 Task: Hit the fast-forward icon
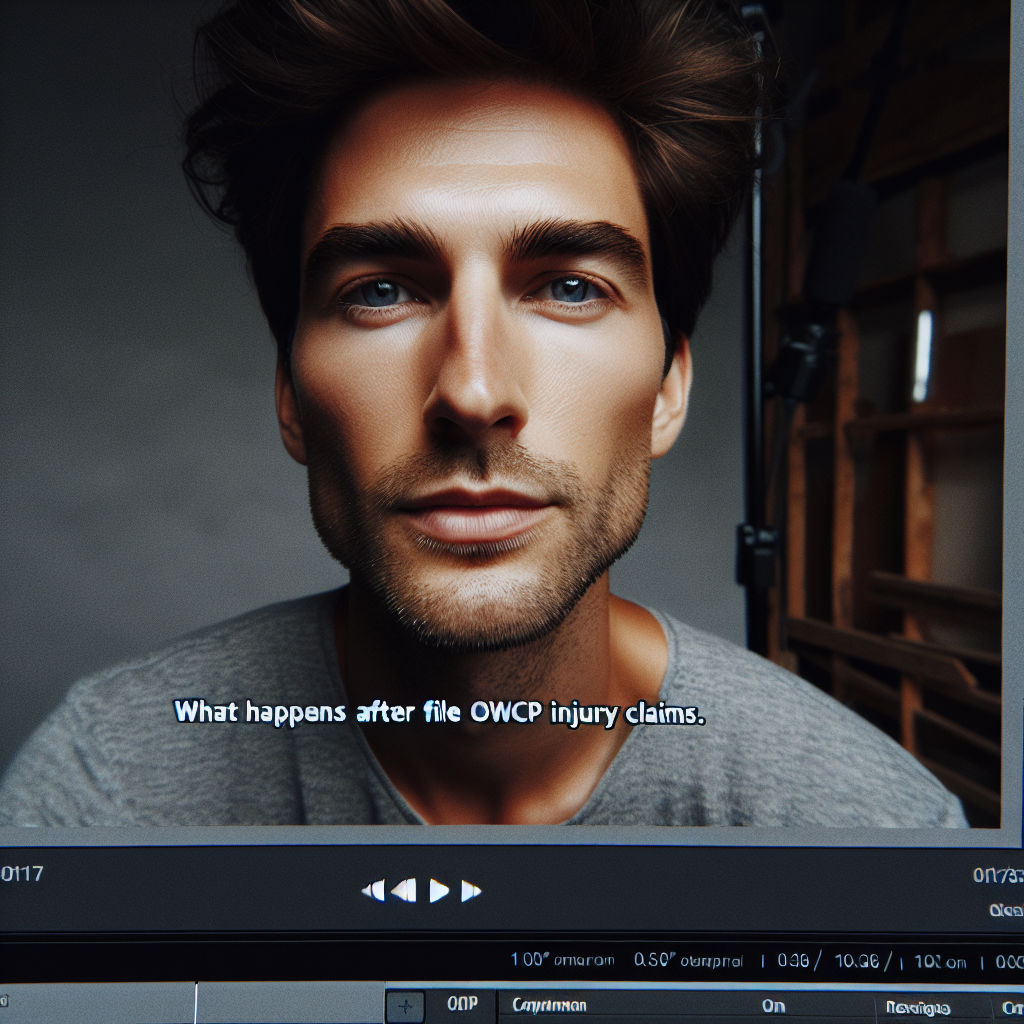pos(471,890)
